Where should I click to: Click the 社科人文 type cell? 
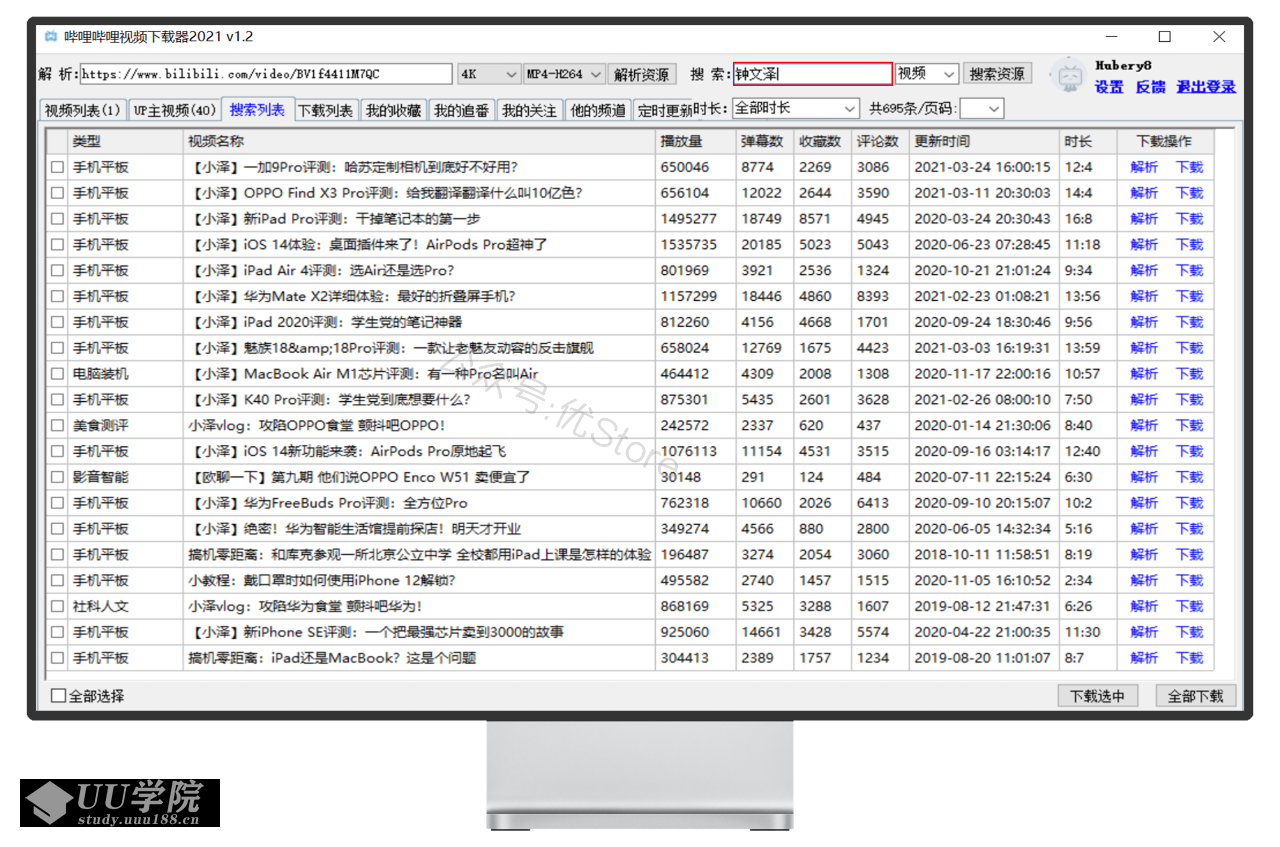tap(101, 606)
